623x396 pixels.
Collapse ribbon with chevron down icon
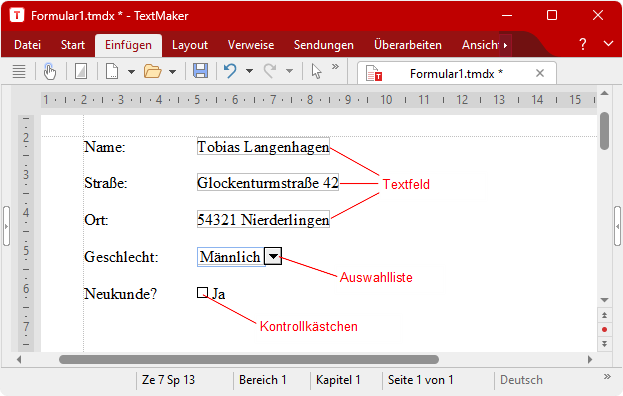click(x=608, y=43)
